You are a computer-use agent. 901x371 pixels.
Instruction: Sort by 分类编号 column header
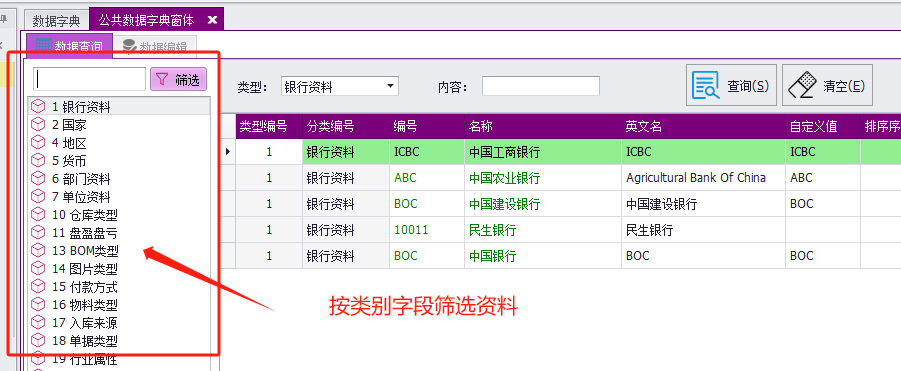tap(346, 126)
